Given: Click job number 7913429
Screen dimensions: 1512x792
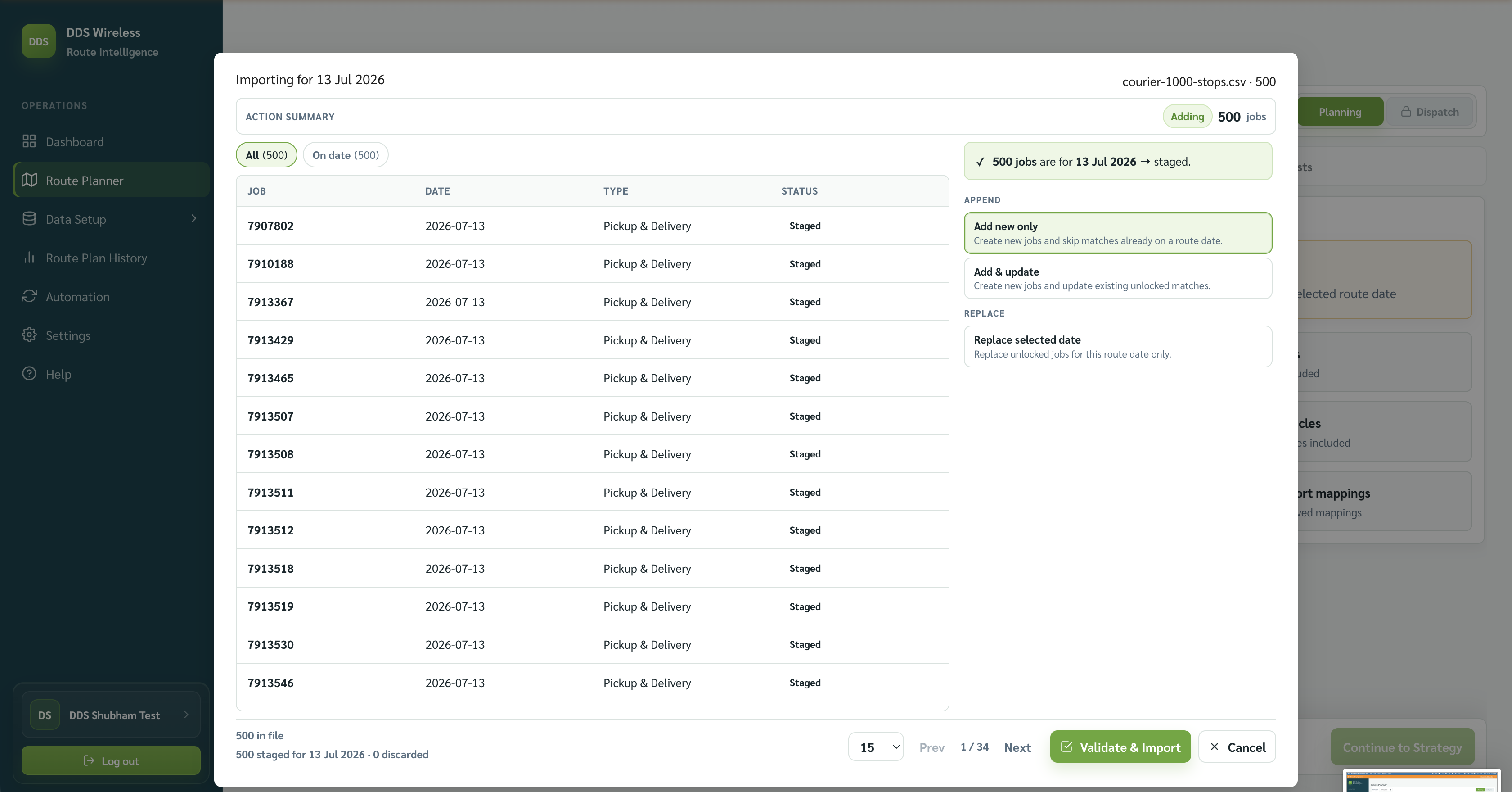Looking at the screenshot, I should [x=270, y=340].
